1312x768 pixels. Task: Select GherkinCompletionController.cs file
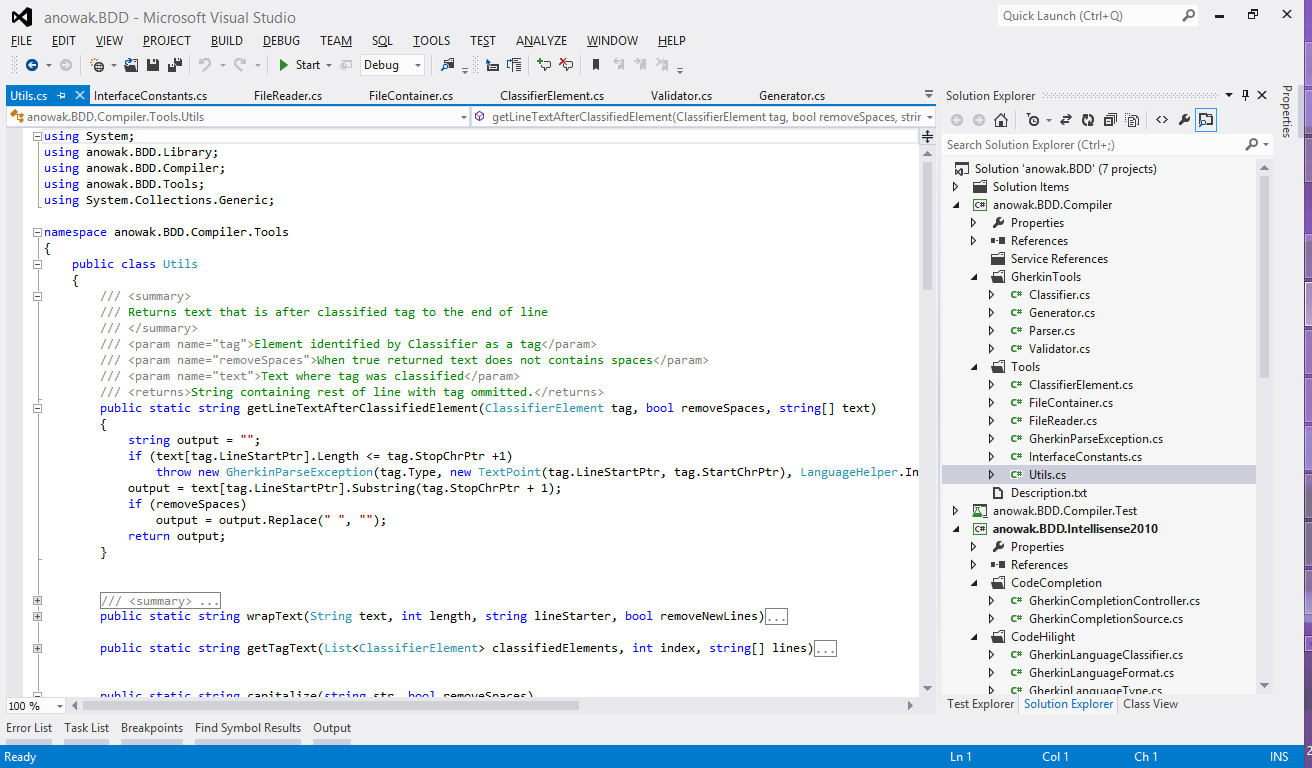(1114, 601)
